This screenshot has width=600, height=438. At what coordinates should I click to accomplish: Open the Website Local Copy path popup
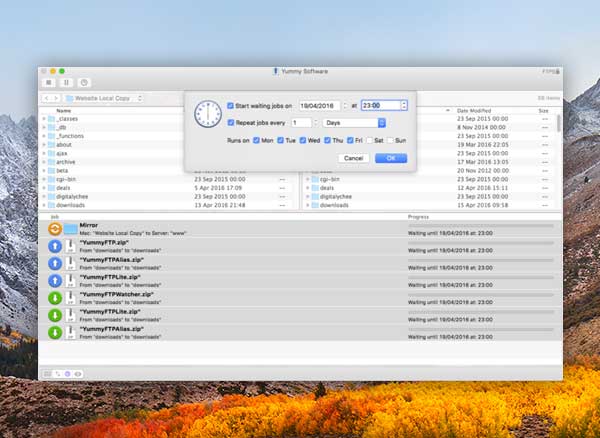point(104,98)
